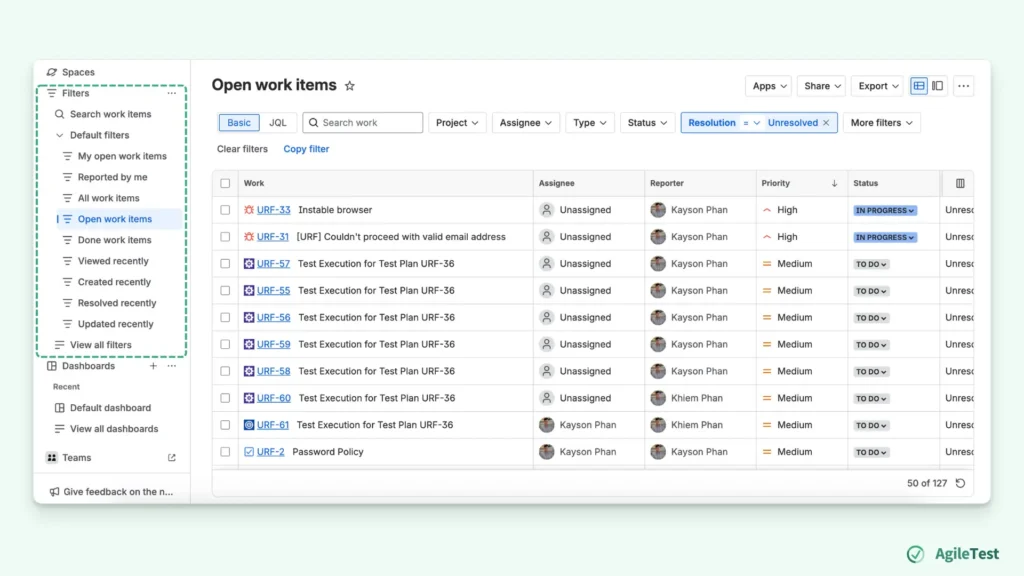Focus the Search work input field

coord(362,123)
